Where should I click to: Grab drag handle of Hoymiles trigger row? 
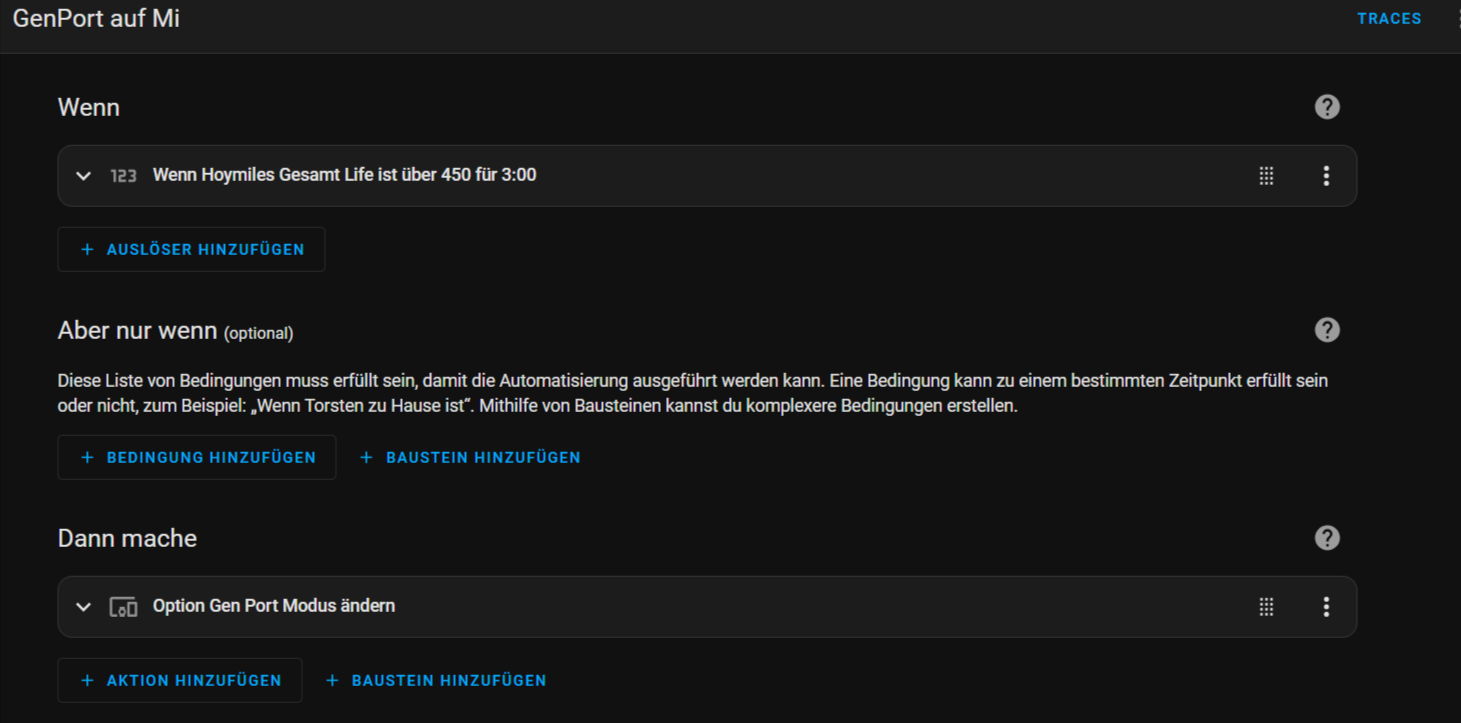pos(1266,176)
